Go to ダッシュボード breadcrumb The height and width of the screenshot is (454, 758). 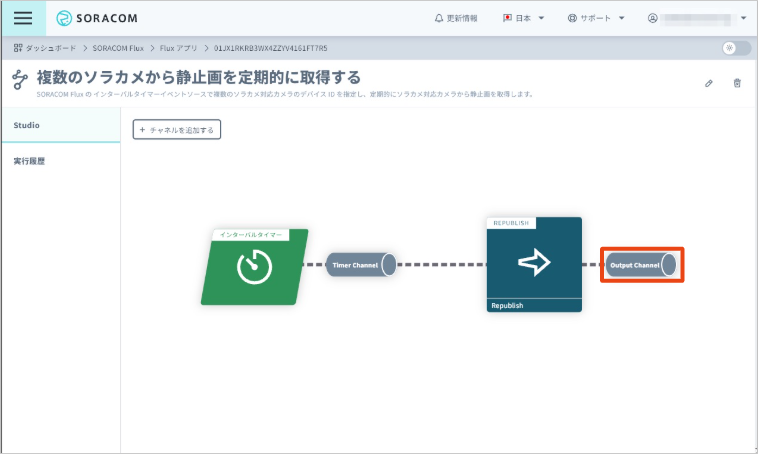coord(51,48)
